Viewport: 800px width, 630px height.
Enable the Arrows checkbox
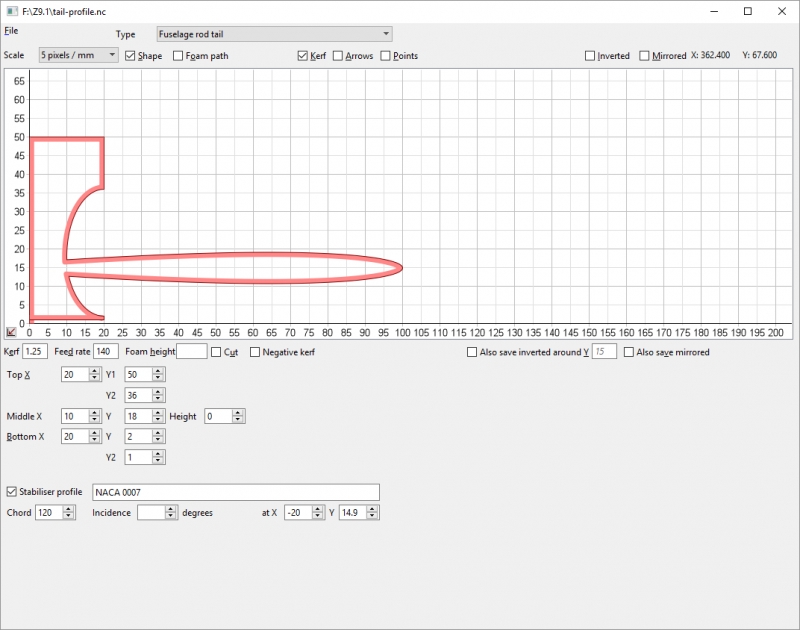coord(338,56)
